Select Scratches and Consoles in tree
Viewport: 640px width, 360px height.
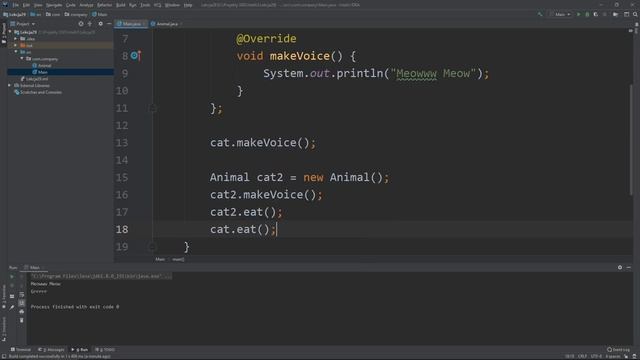(x=38, y=92)
